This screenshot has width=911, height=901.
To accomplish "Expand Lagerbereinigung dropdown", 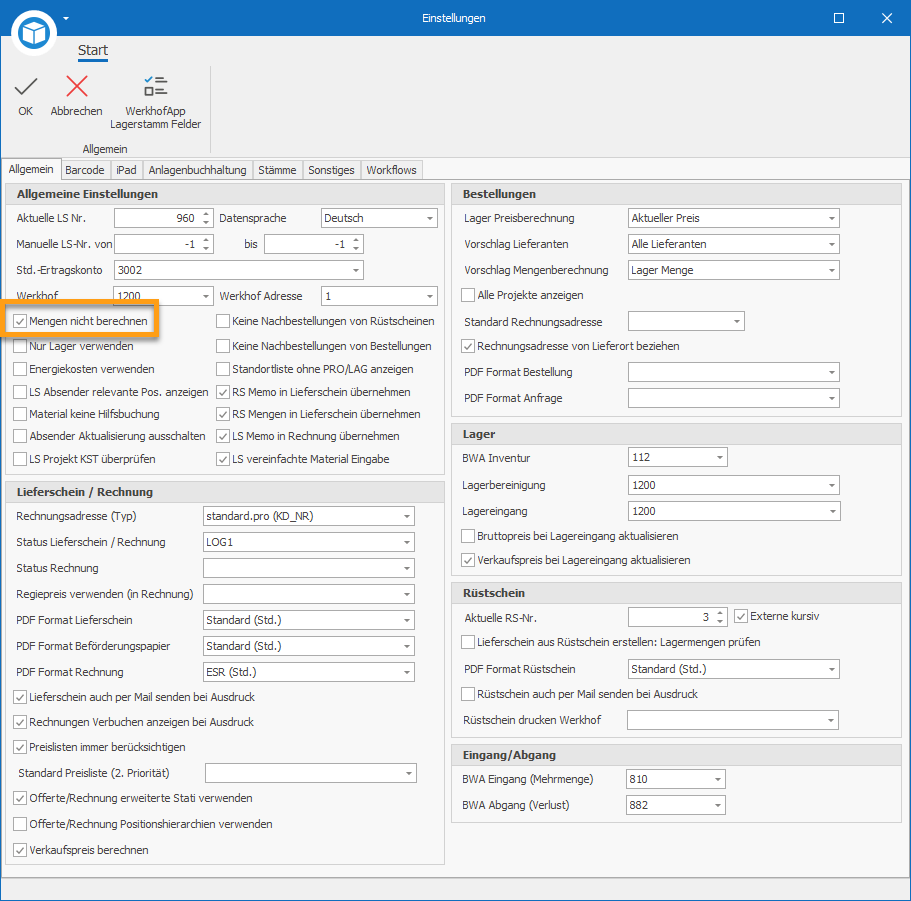I will [832, 485].
